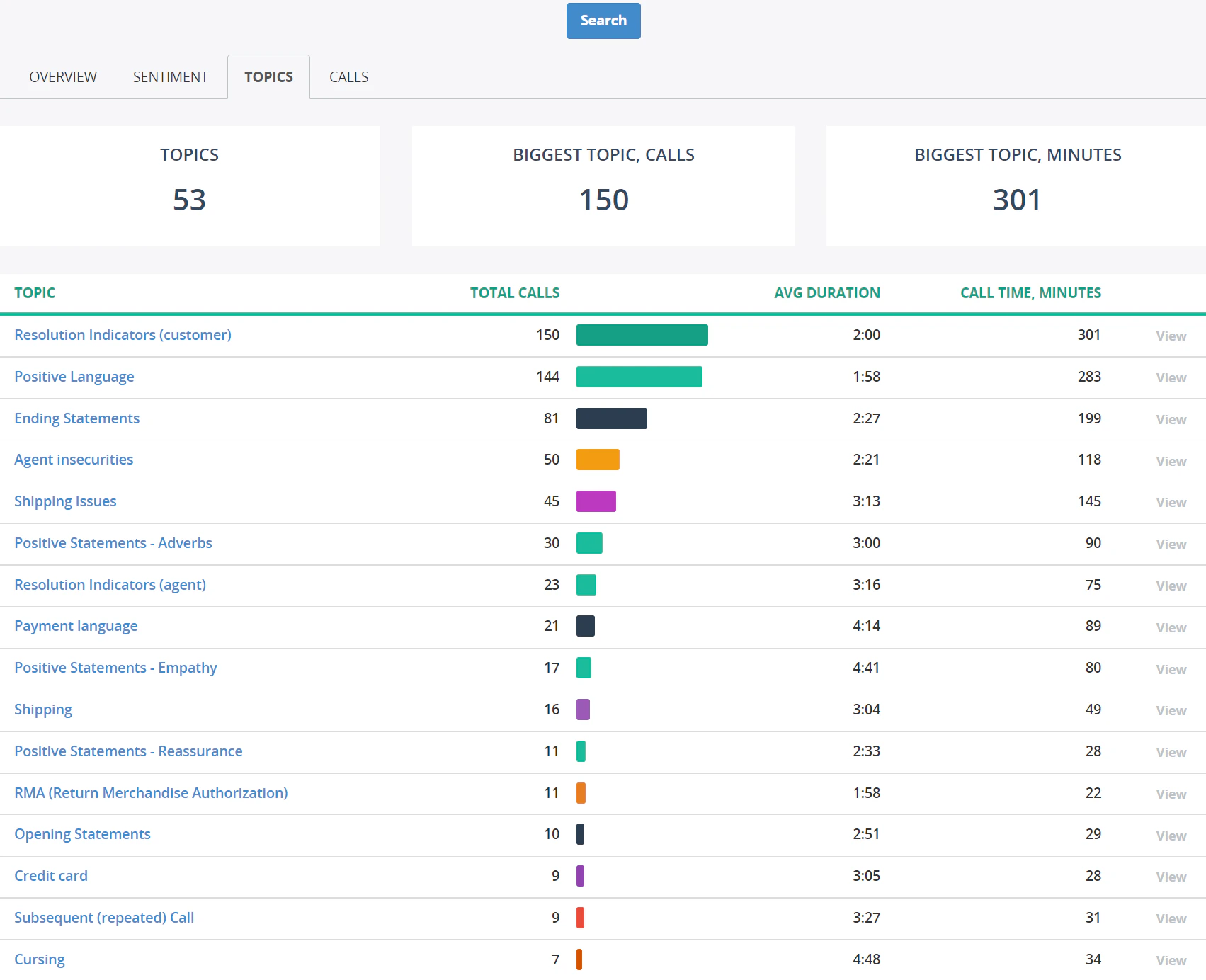Screen dimensions: 1206x980
Task: View details for Positive Statements - Empathy
Action: pos(1171,669)
